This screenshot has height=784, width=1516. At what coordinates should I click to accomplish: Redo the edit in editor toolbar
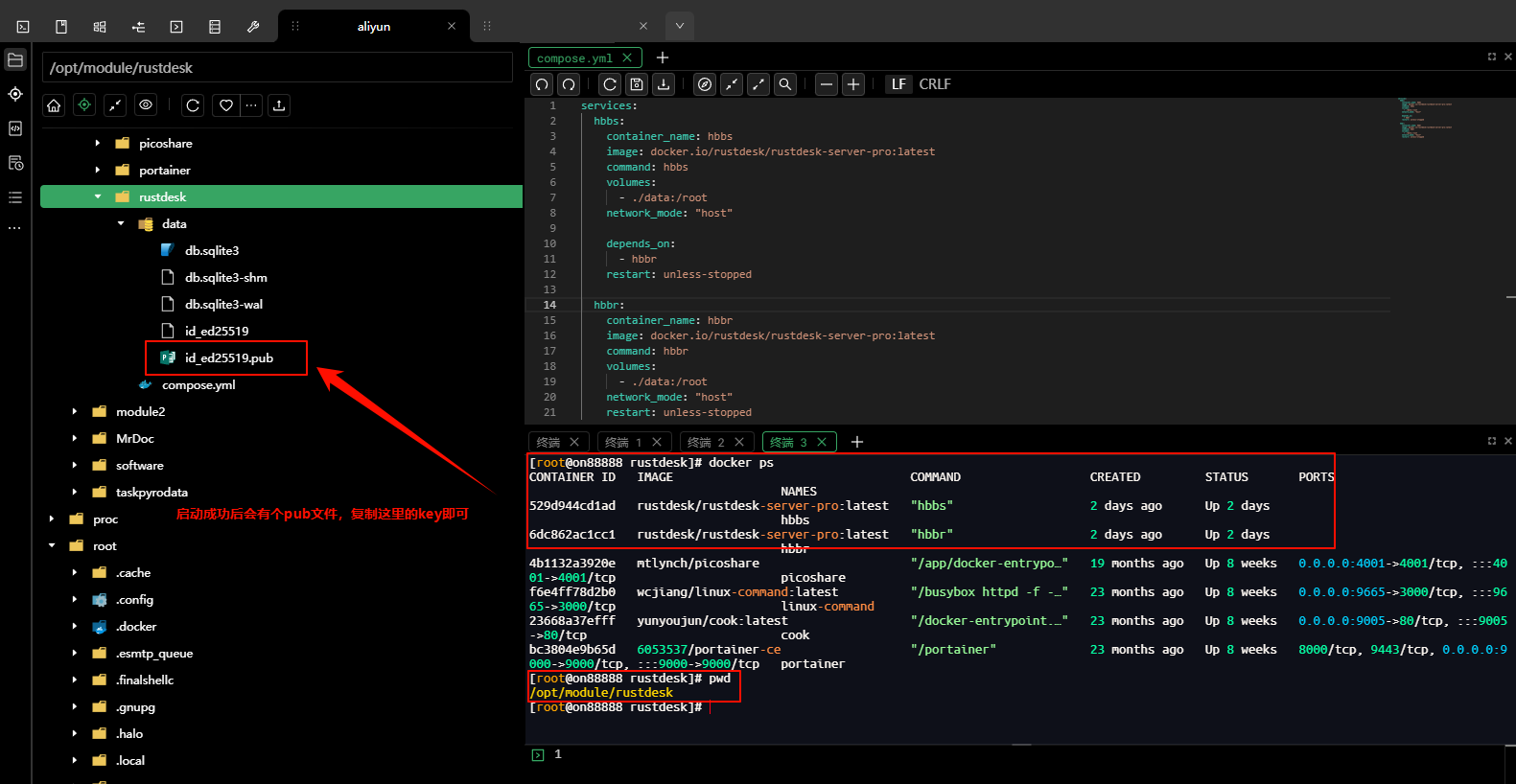click(x=569, y=84)
